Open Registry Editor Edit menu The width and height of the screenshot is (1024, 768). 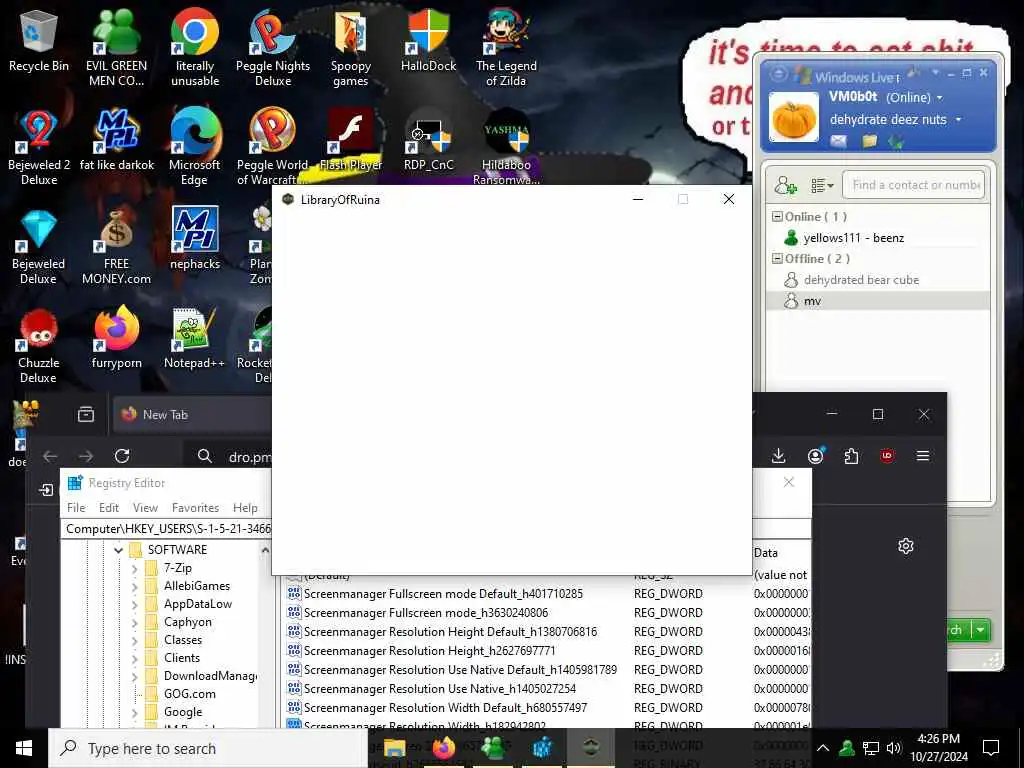pyautogui.click(x=108, y=507)
